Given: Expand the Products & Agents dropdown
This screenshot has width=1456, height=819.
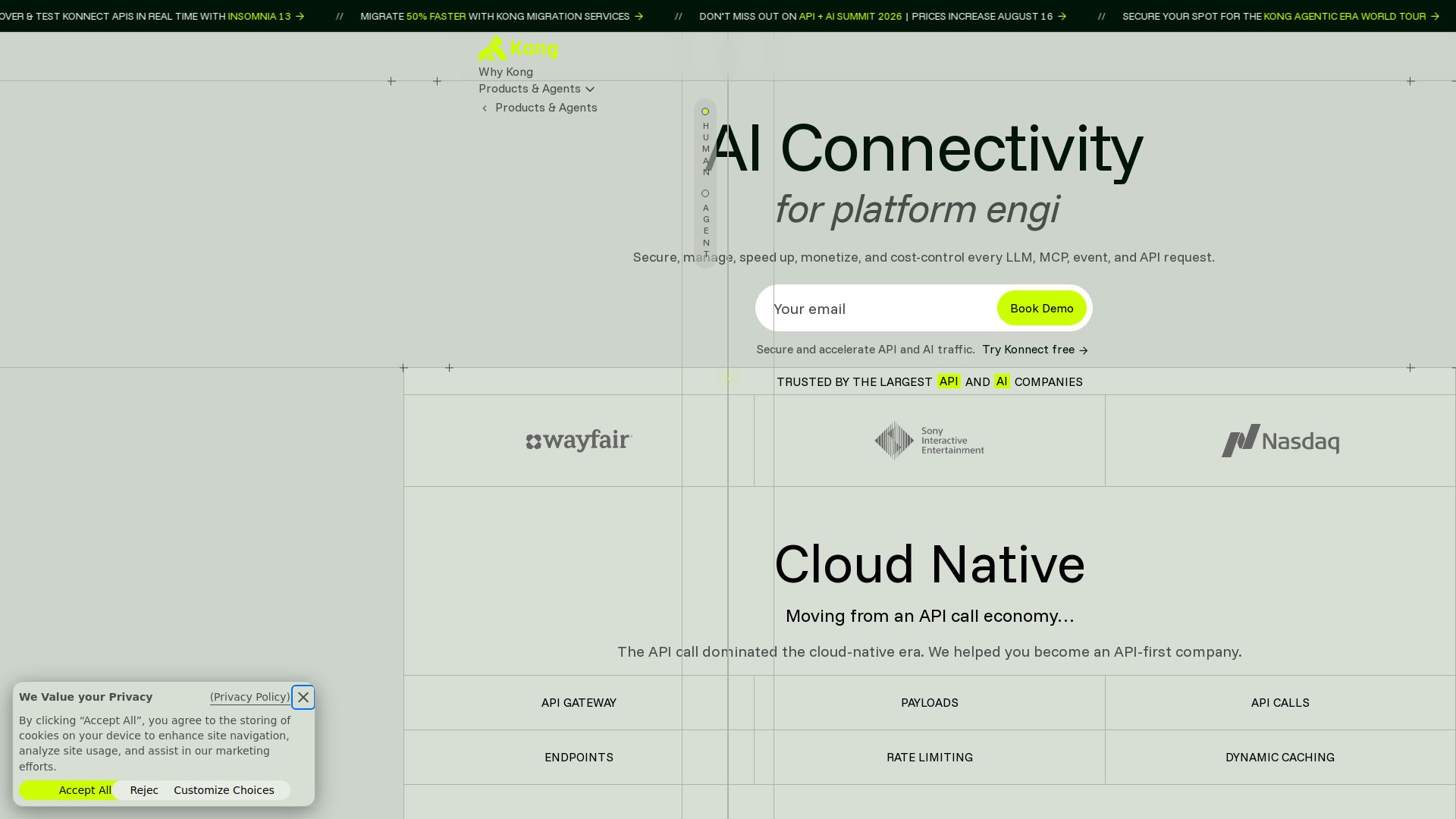Looking at the screenshot, I should (536, 89).
